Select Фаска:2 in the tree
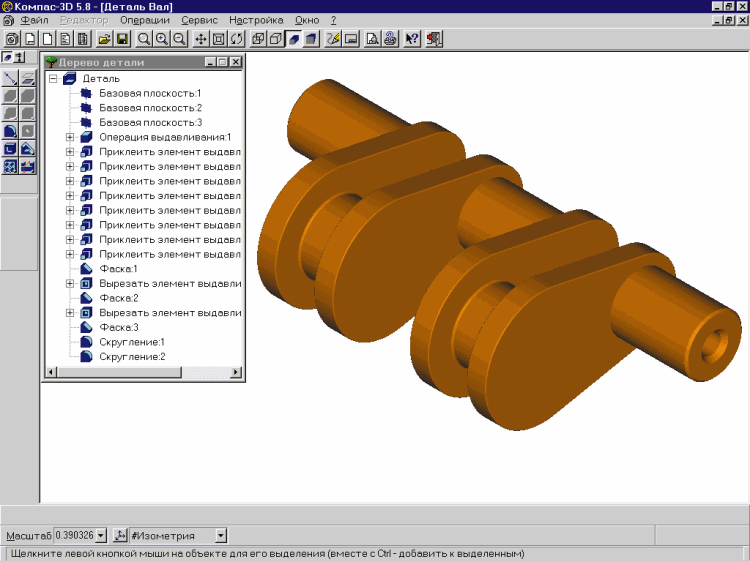750x562 pixels. point(119,298)
